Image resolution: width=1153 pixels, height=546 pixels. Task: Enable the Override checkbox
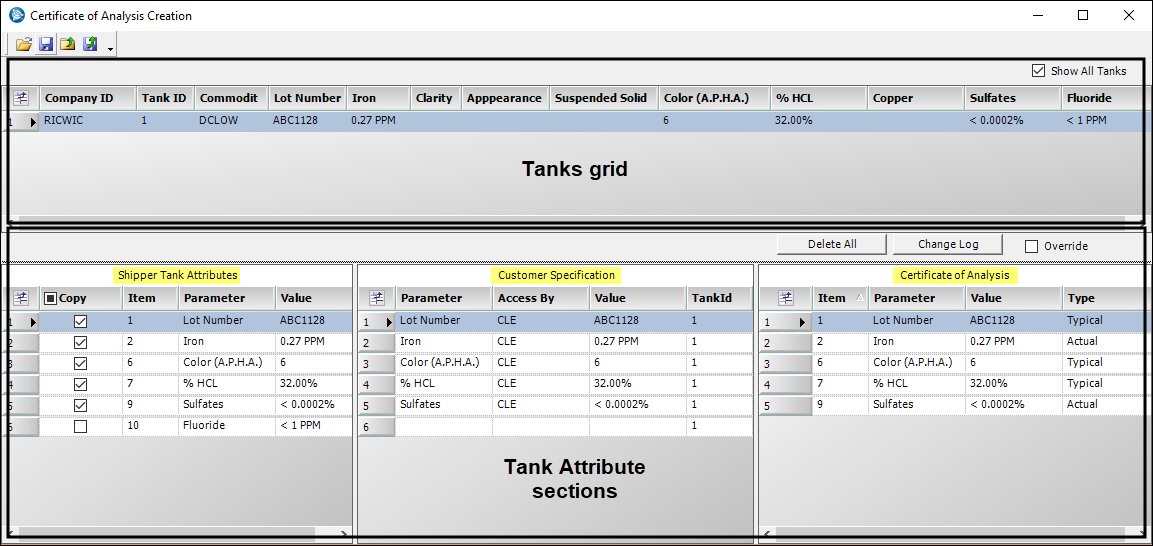coord(1032,246)
